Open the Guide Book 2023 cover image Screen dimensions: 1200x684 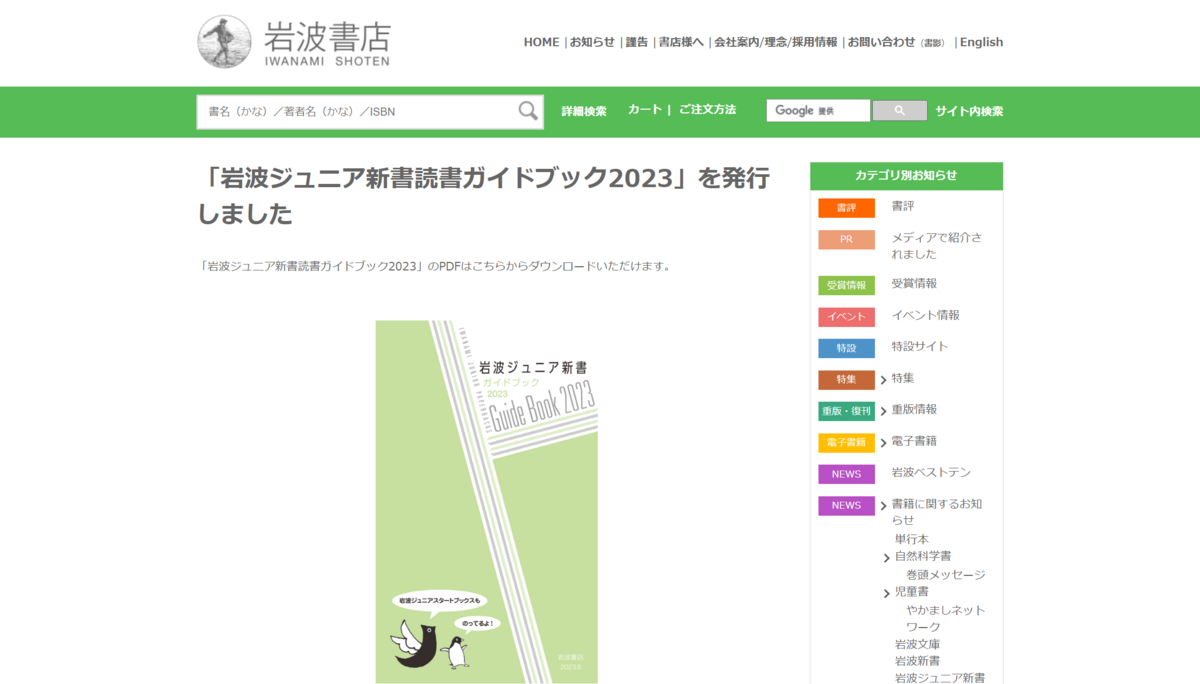click(x=487, y=502)
